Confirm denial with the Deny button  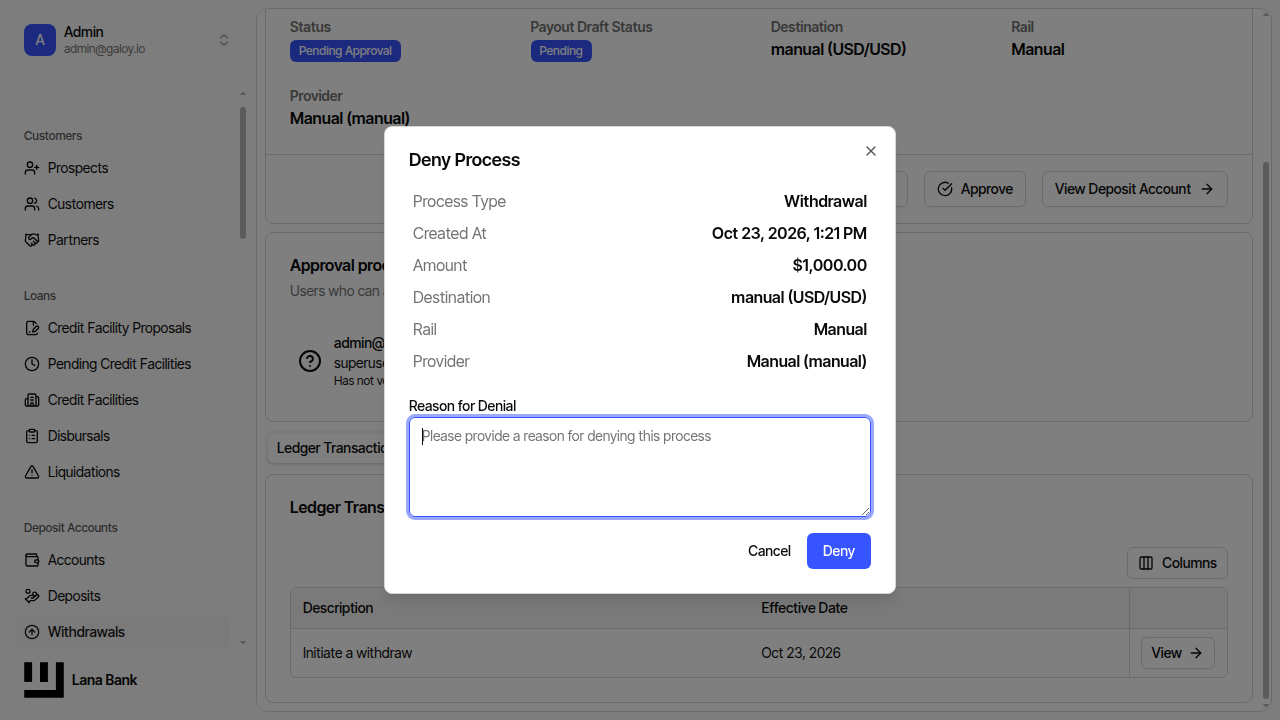(x=839, y=551)
